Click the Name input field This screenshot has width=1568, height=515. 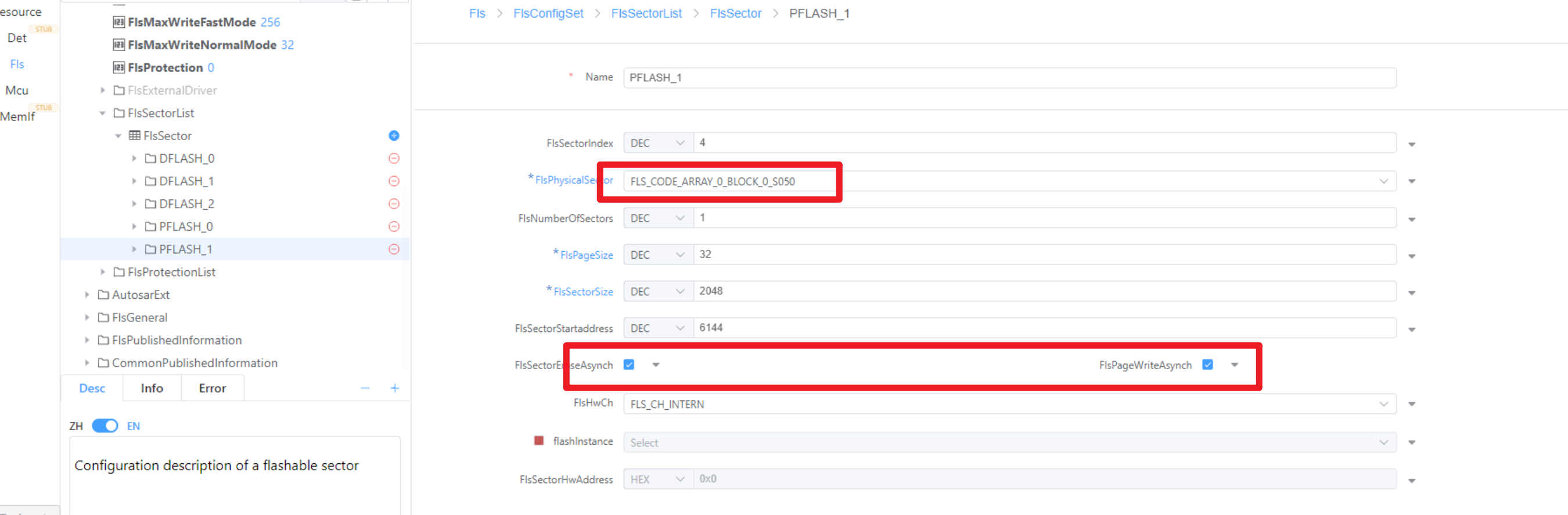(1009, 78)
